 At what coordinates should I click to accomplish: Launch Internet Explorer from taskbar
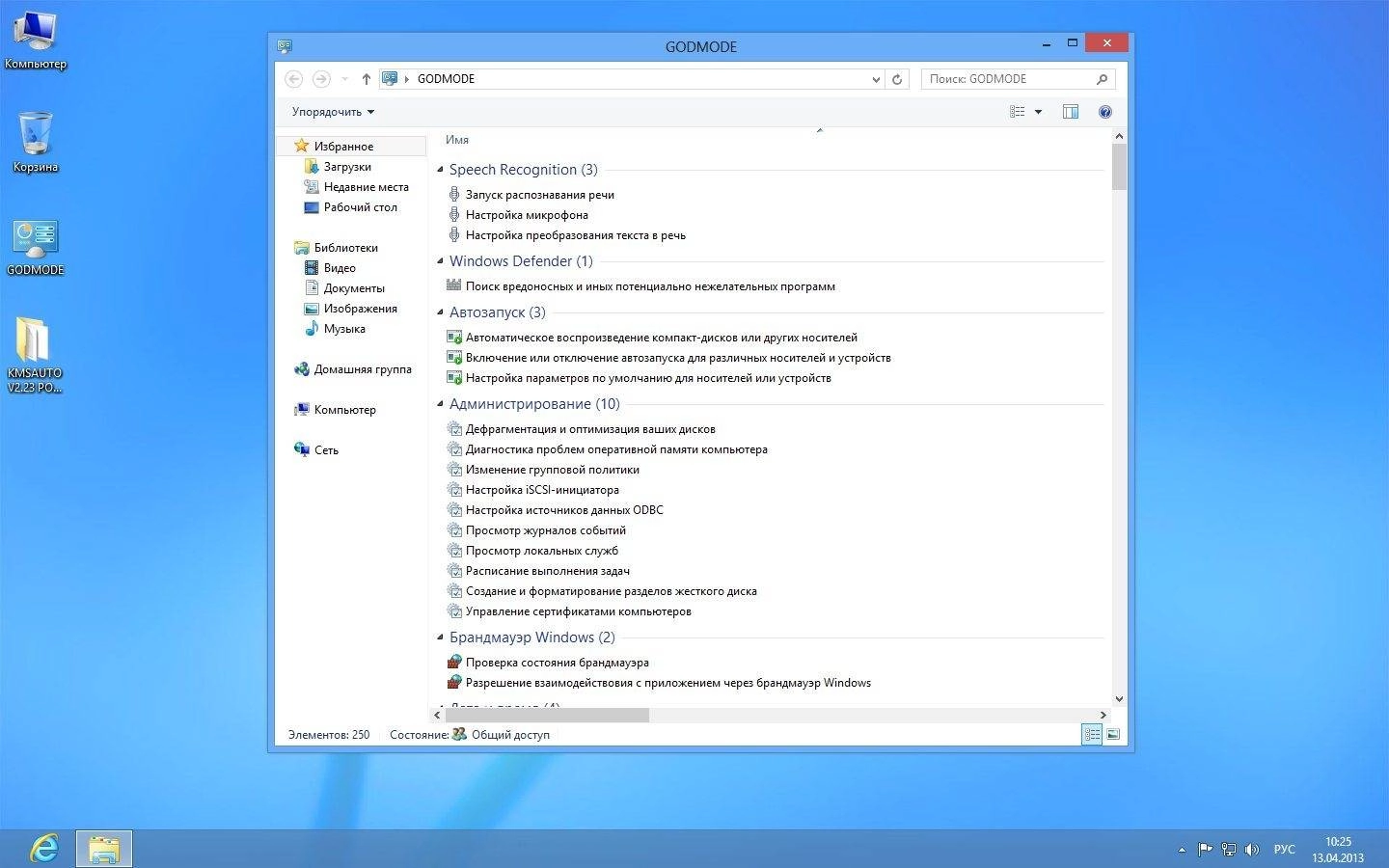pos(43,849)
